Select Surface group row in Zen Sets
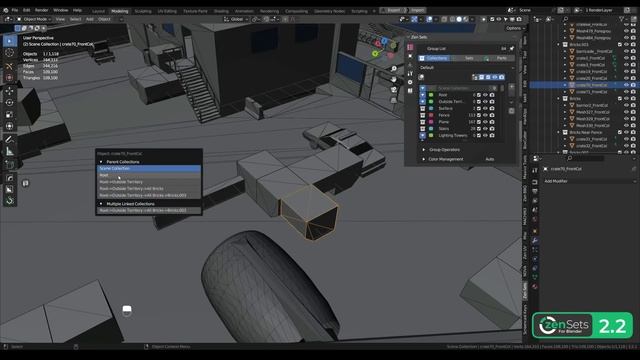 [x=445, y=109]
